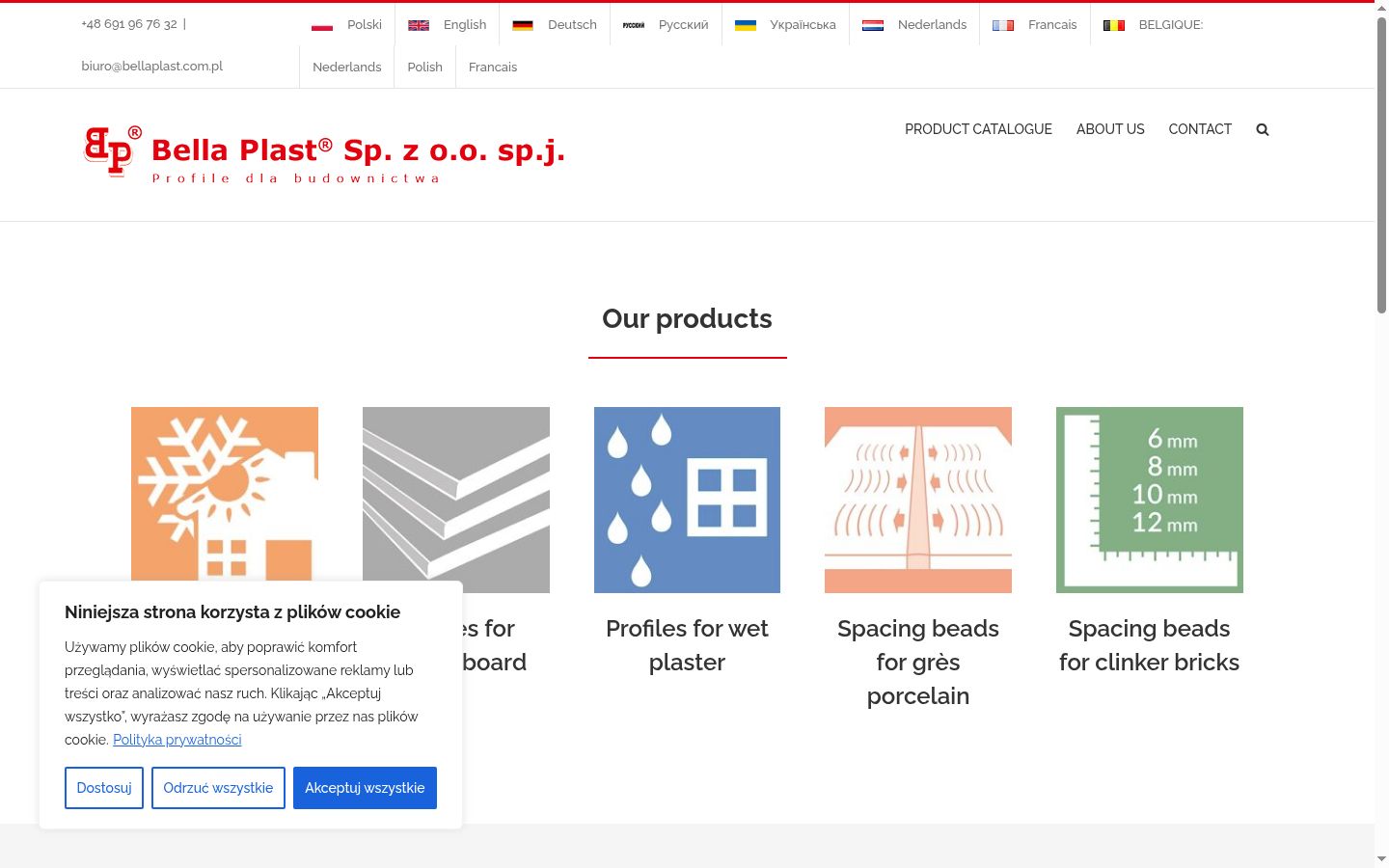Click the Dutch flag icon
The height and width of the screenshot is (868, 1389).
tap(873, 25)
